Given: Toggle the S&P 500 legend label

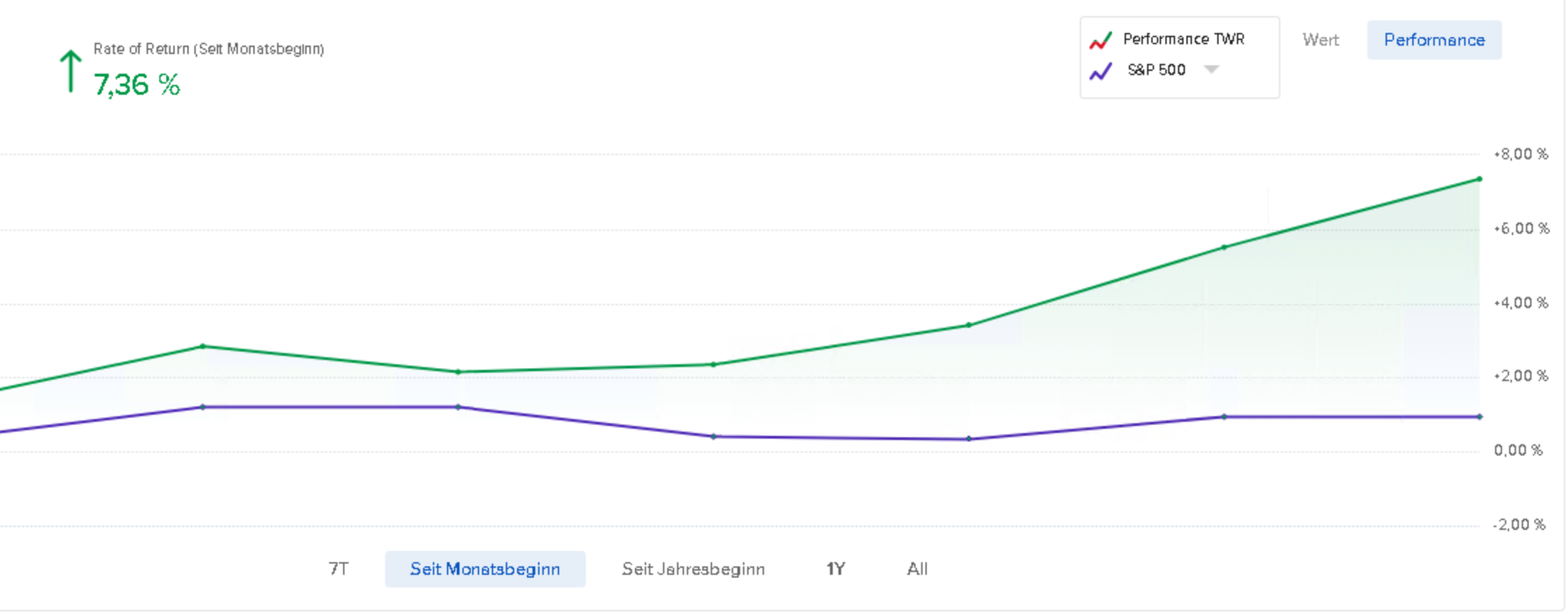Looking at the screenshot, I should tap(1156, 70).
